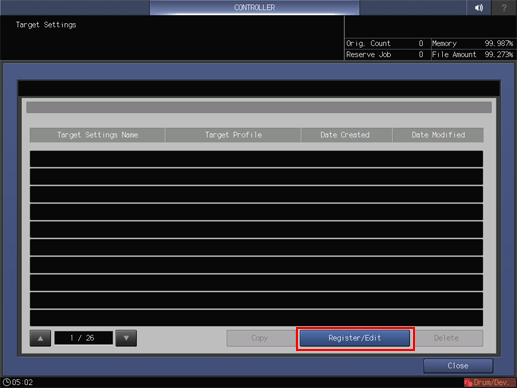Viewport: 517px width, 388px height.
Task: Close the Target Settings screen
Action: pyautogui.click(x=458, y=366)
